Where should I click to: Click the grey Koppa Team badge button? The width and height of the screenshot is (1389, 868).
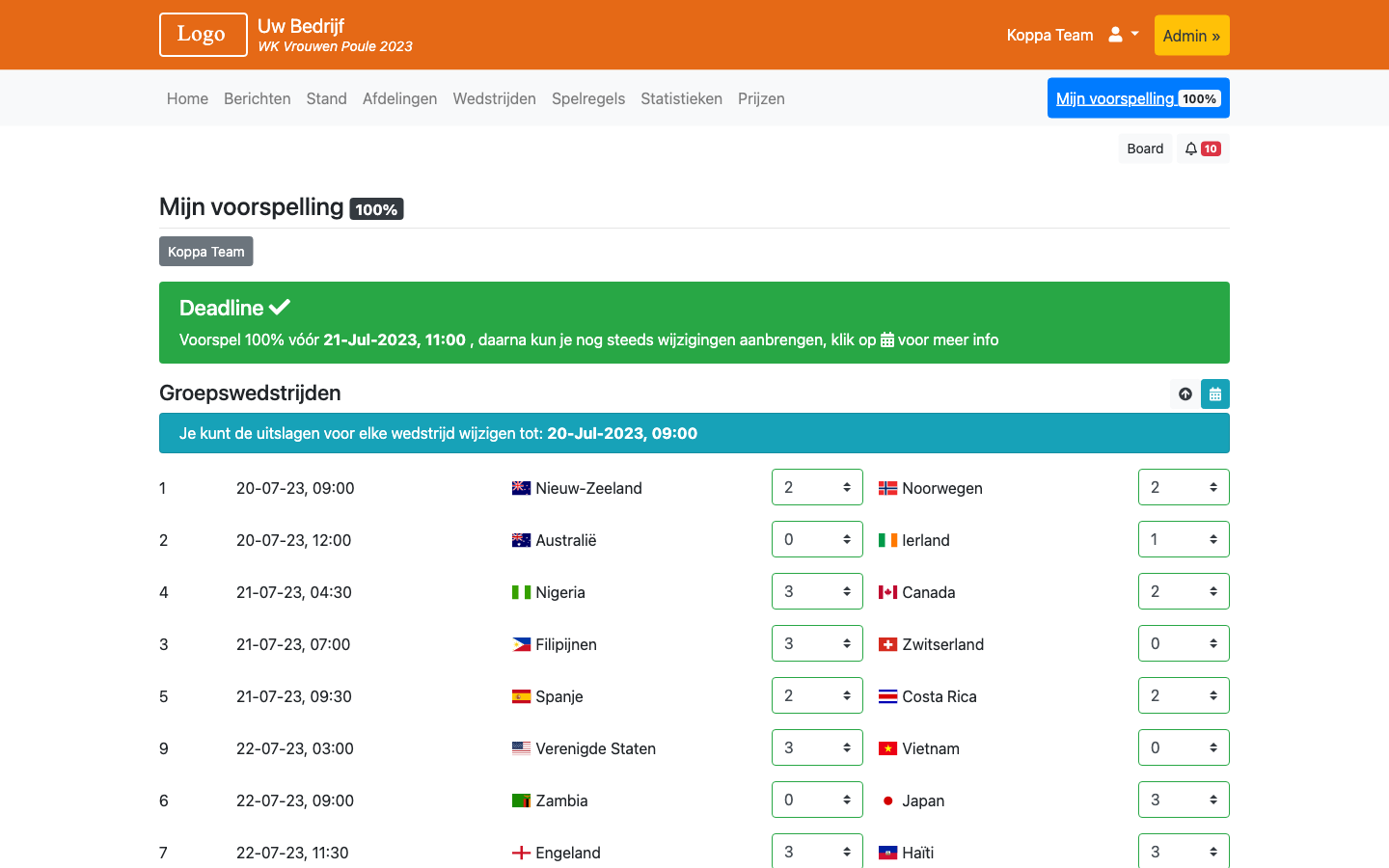tap(206, 252)
